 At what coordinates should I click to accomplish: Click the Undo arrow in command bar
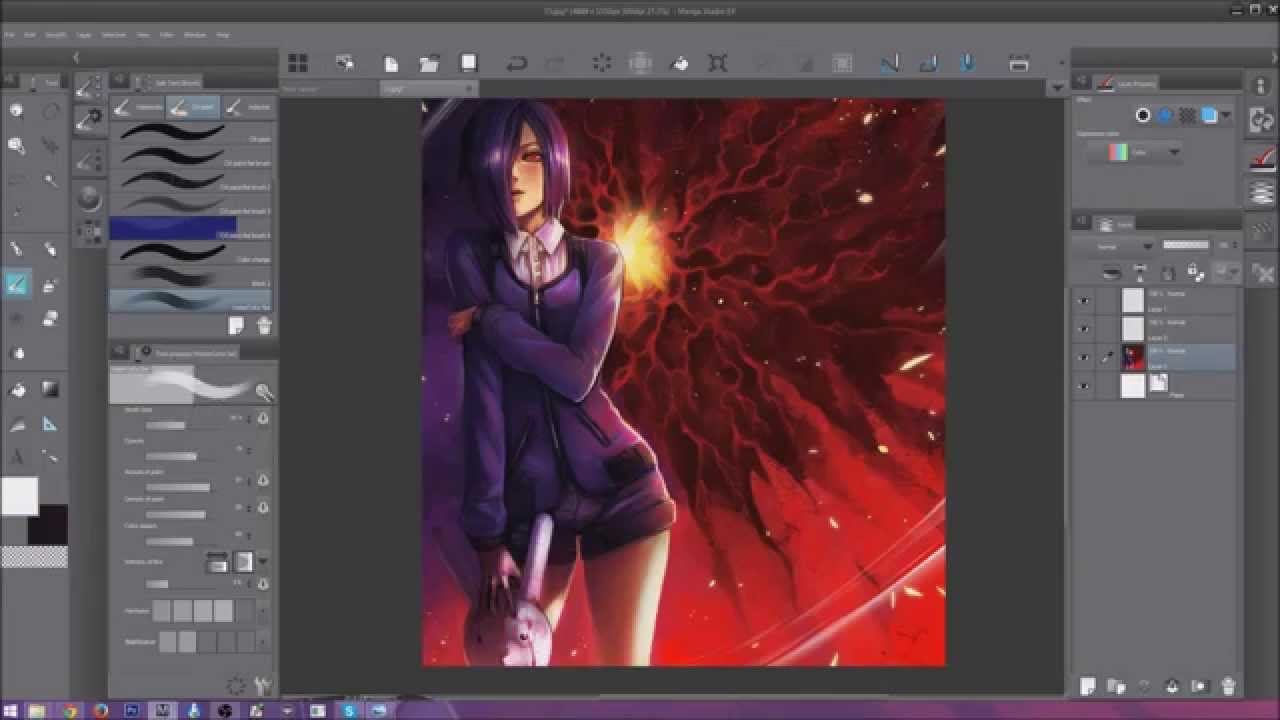(x=516, y=63)
